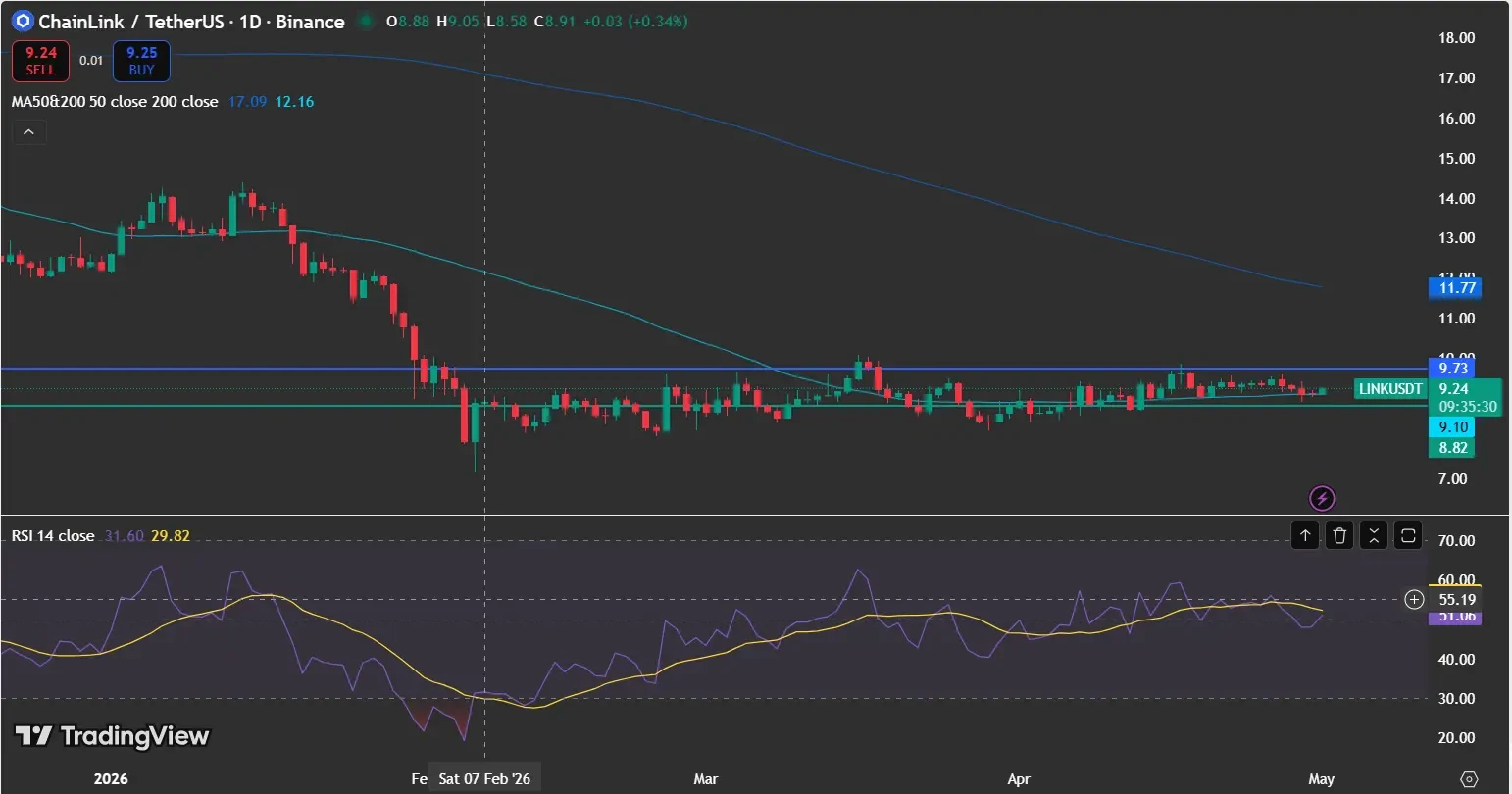
Task: Click the 0.01 spread value
Action: [x=91, y=61]
